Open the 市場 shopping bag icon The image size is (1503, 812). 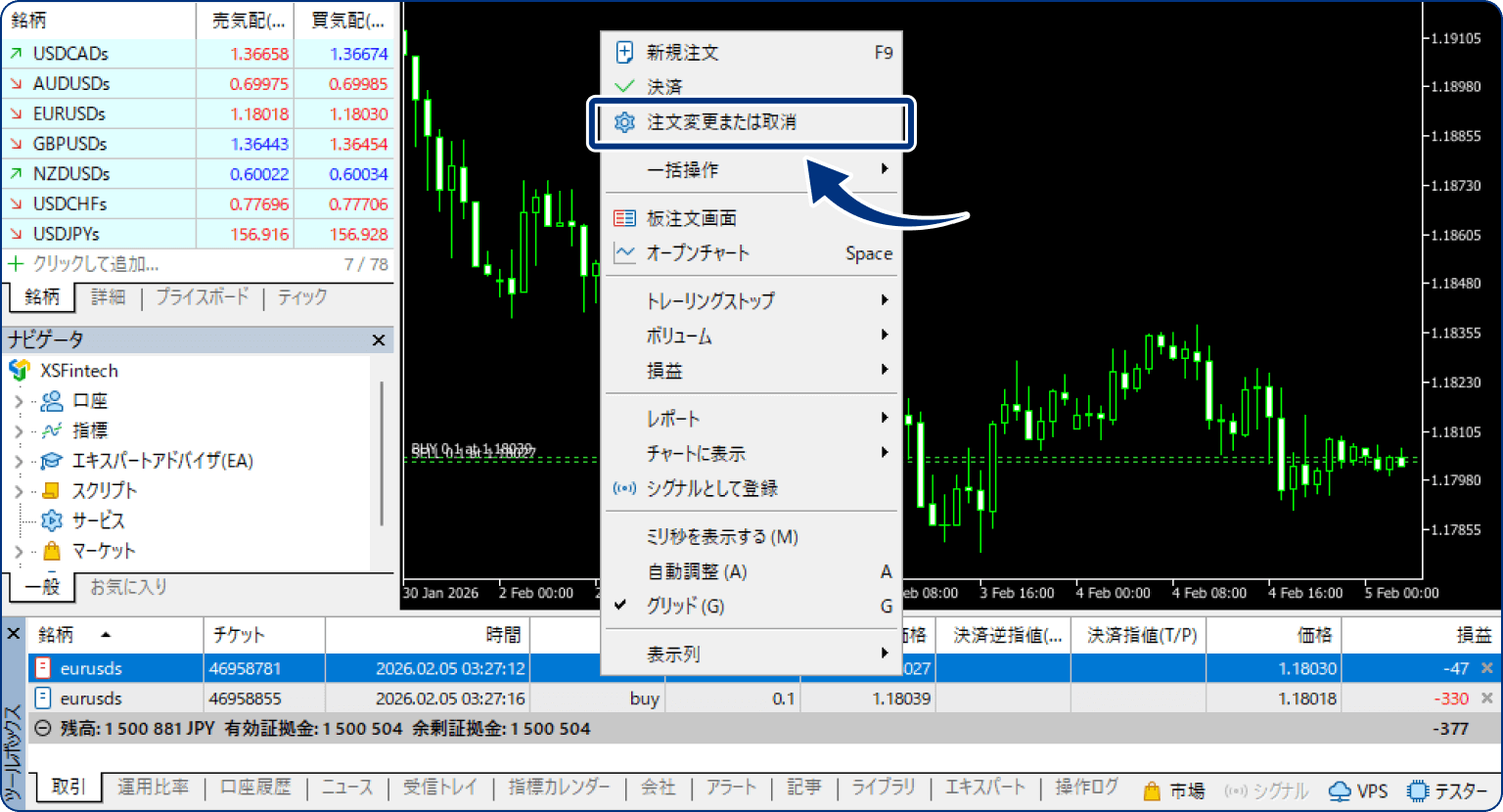point(1152,791)
